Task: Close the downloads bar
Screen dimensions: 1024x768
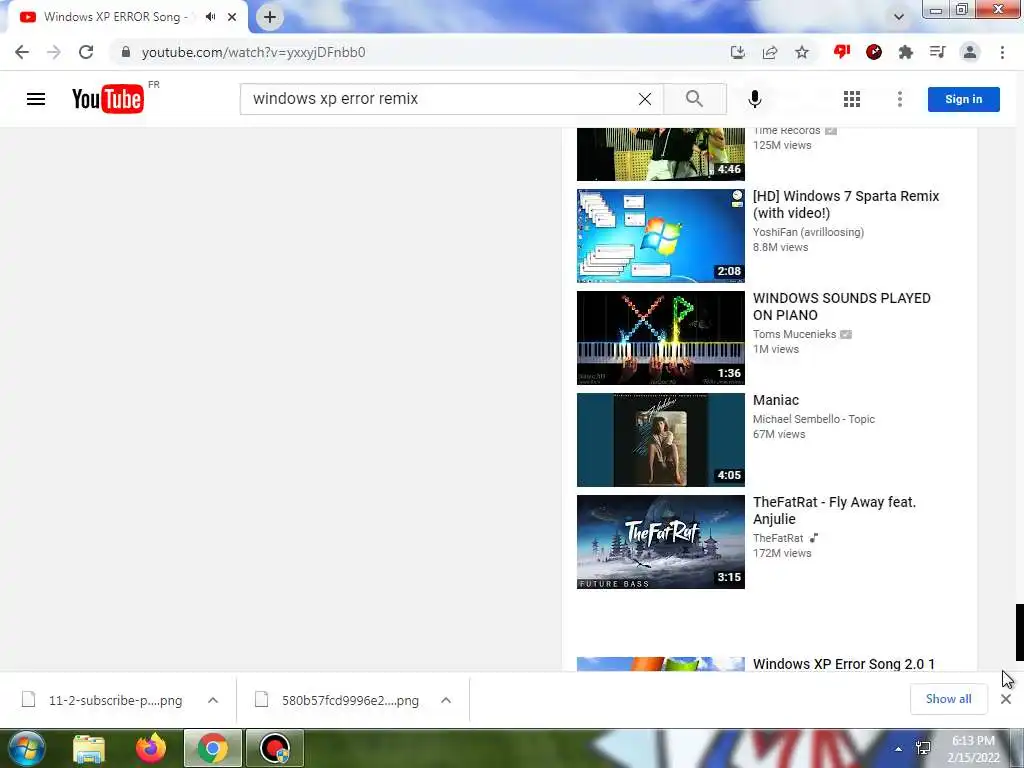Action: tap(1006, 699)
